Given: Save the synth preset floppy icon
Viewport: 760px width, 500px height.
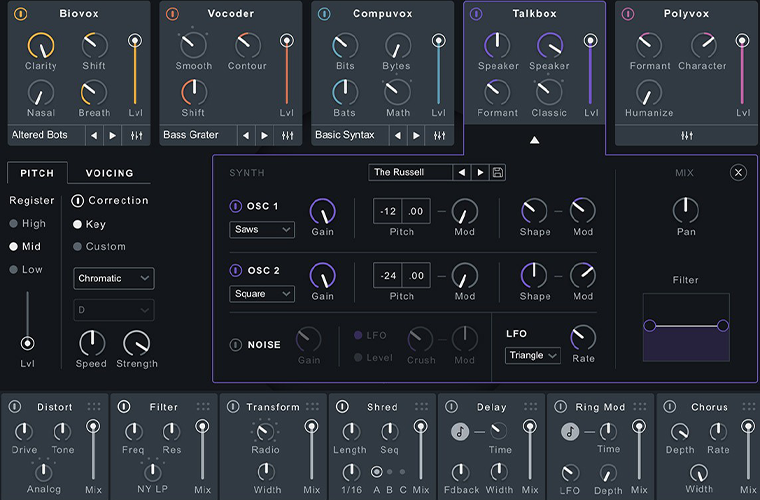Looking at the screenshot, I should [497, 172].
